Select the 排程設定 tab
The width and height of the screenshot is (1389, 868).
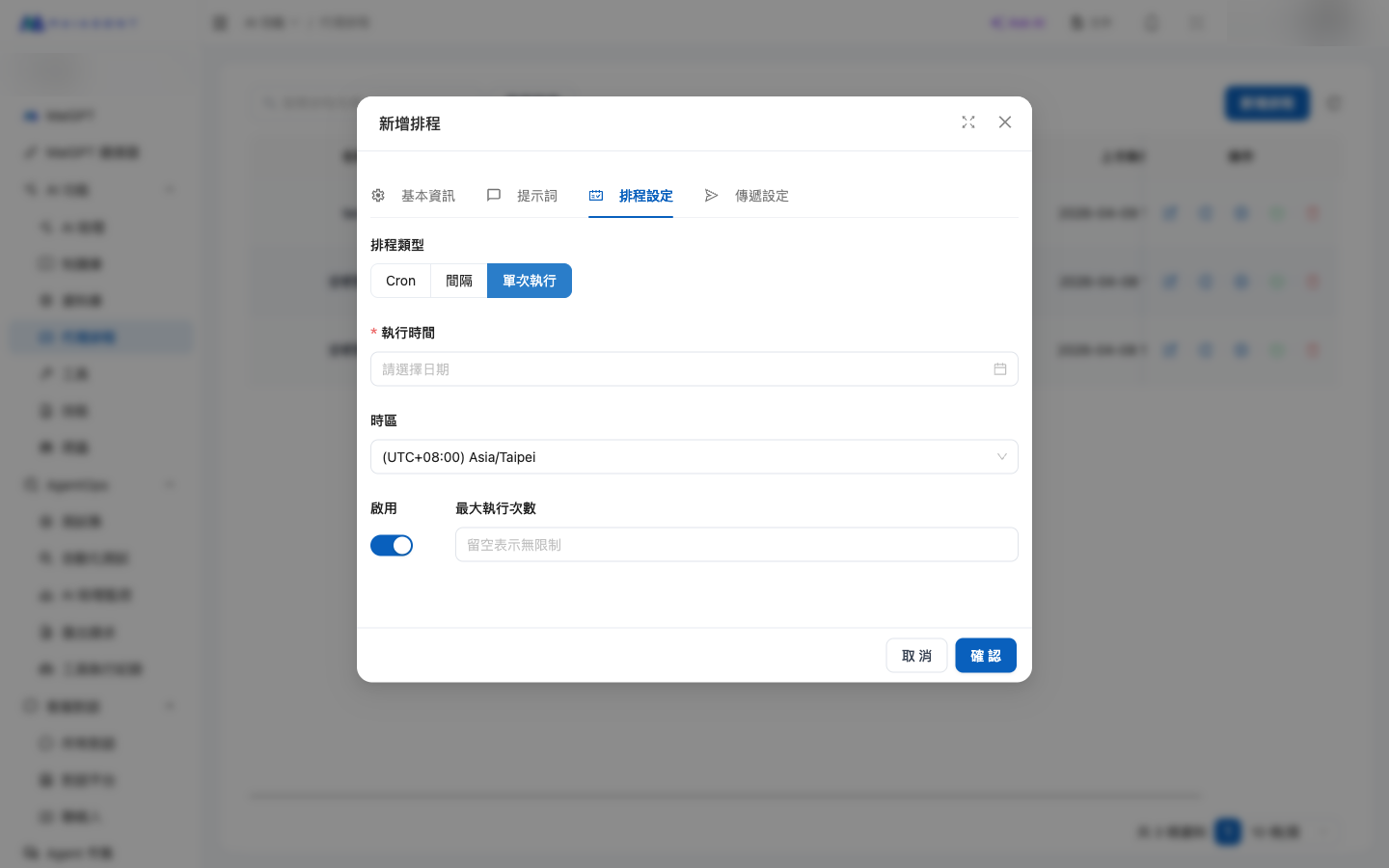[631, 196]
